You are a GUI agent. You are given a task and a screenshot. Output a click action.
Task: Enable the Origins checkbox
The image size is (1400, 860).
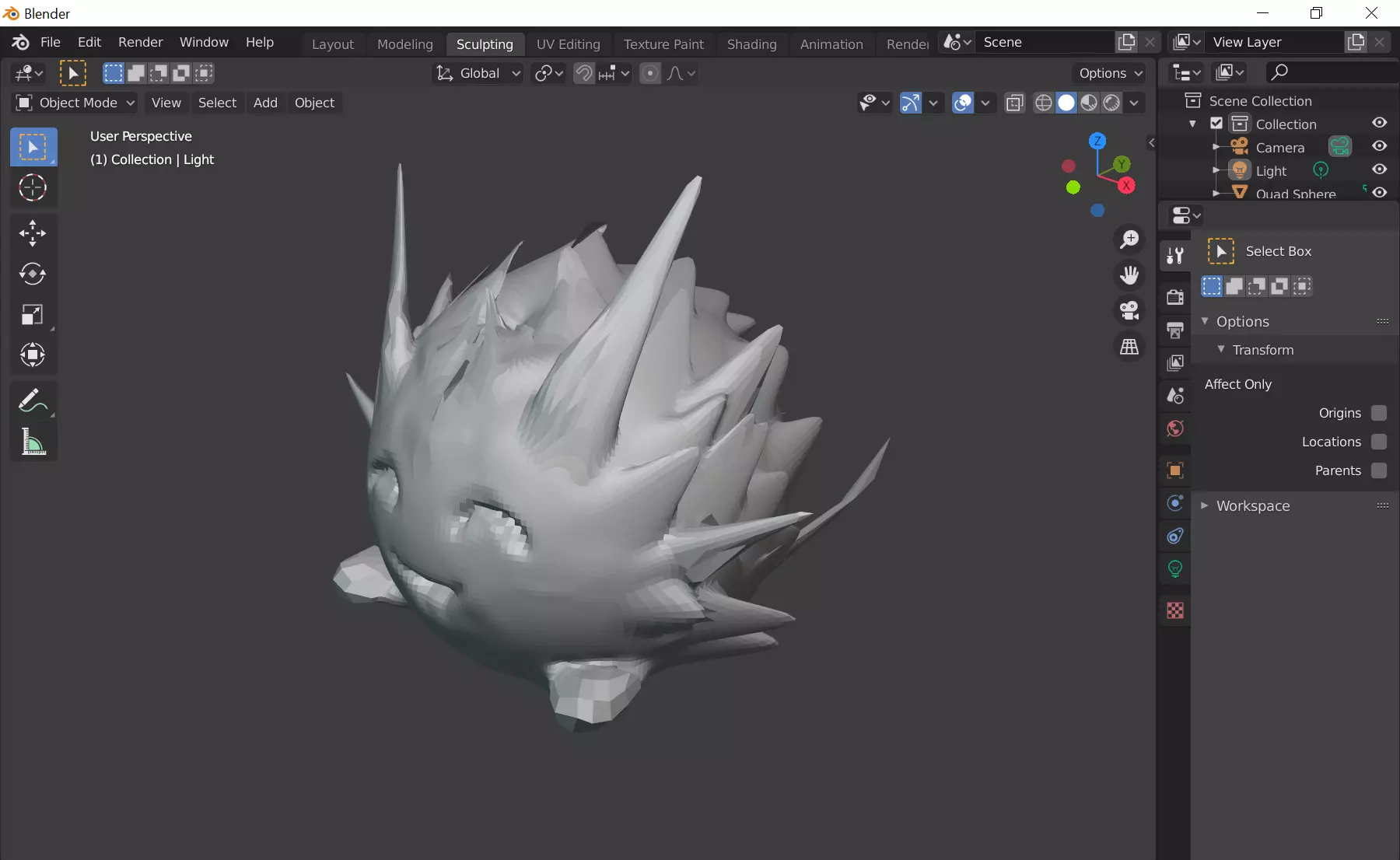(1379, 413)
